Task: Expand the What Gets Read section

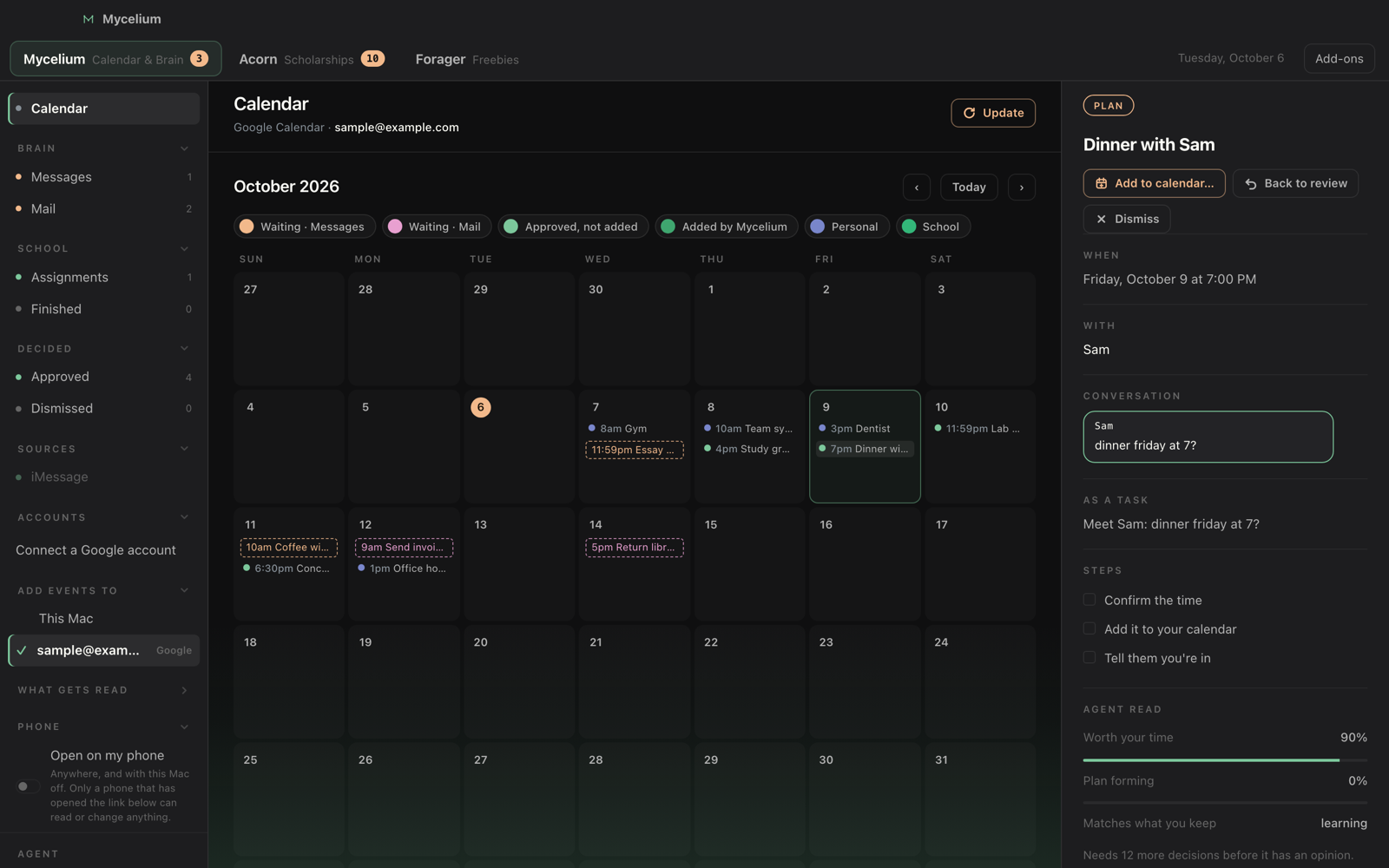Action: click(184, 690)
